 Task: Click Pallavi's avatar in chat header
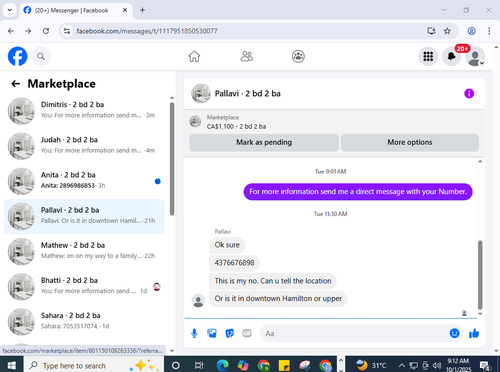pos(201,93)
